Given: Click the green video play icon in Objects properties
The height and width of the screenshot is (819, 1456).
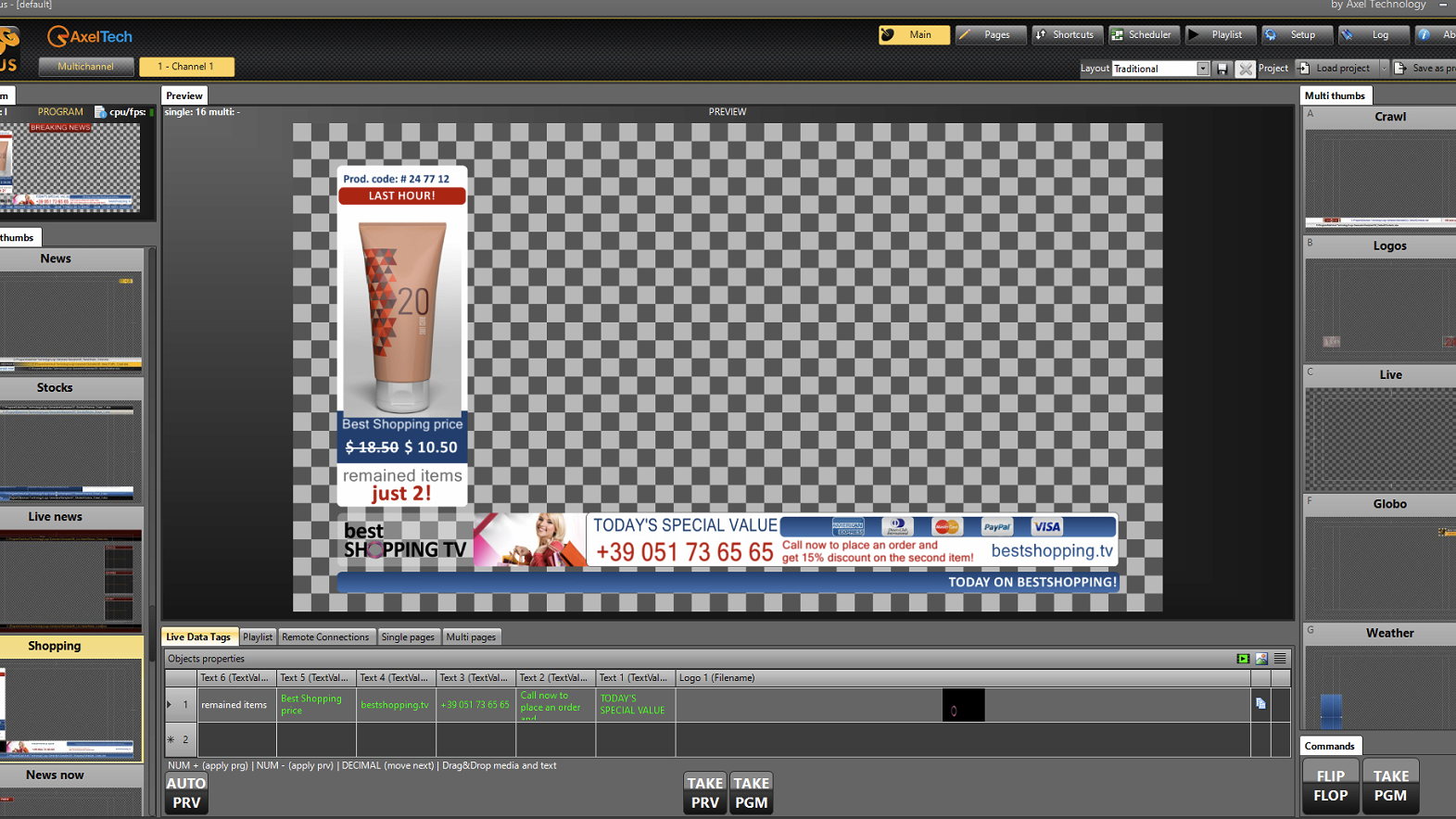Looking at the screenshot, I should tap(1243, 659).
